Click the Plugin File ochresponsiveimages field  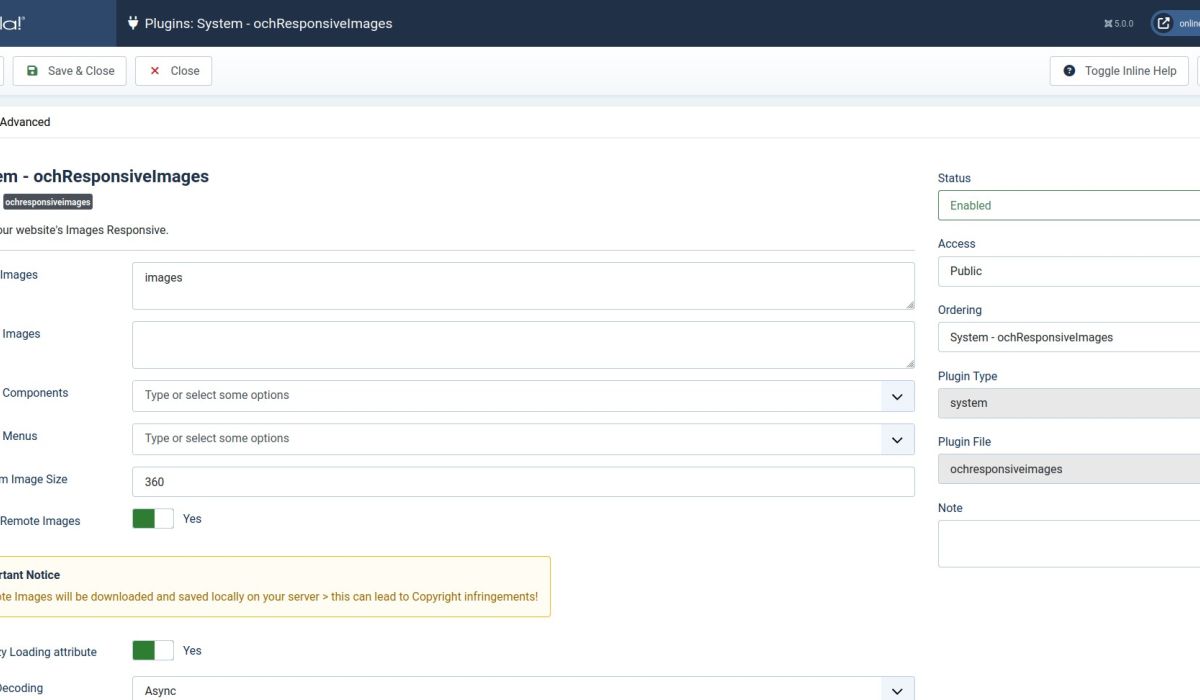1069,469
